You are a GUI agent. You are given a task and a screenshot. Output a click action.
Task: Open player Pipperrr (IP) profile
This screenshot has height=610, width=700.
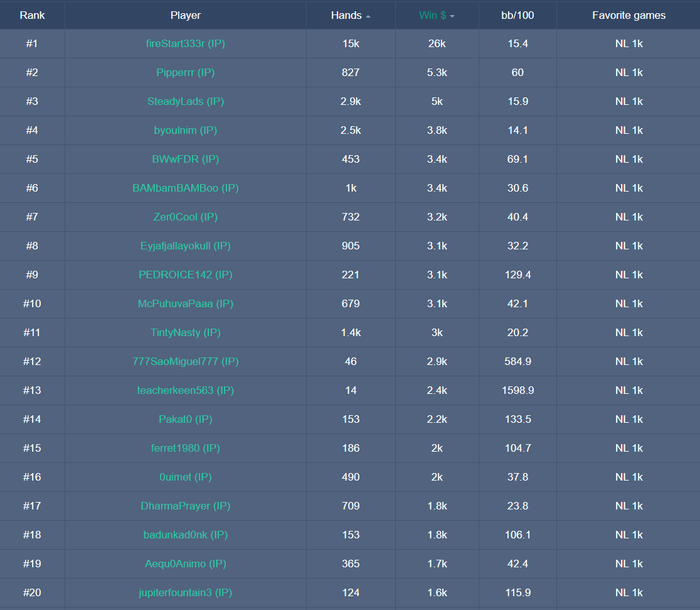185,72
